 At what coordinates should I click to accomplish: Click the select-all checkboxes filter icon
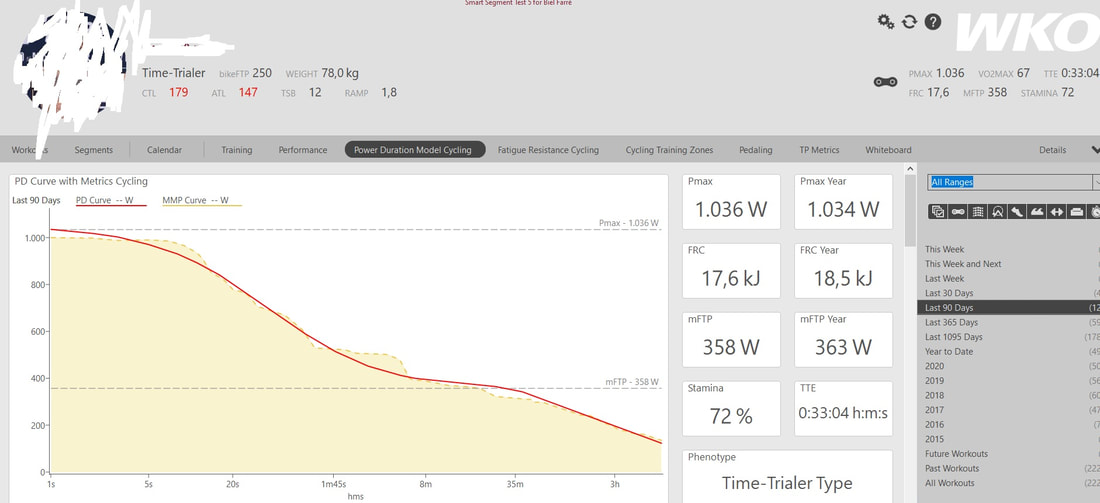point(938,211)
